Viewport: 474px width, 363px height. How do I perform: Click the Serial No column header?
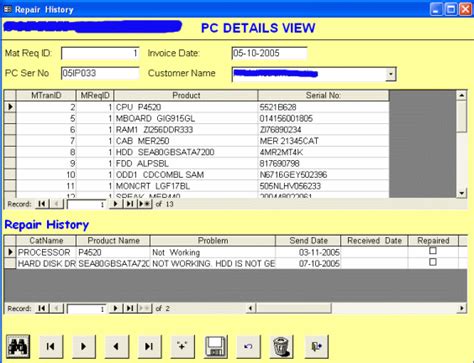[x=323, y=95]
